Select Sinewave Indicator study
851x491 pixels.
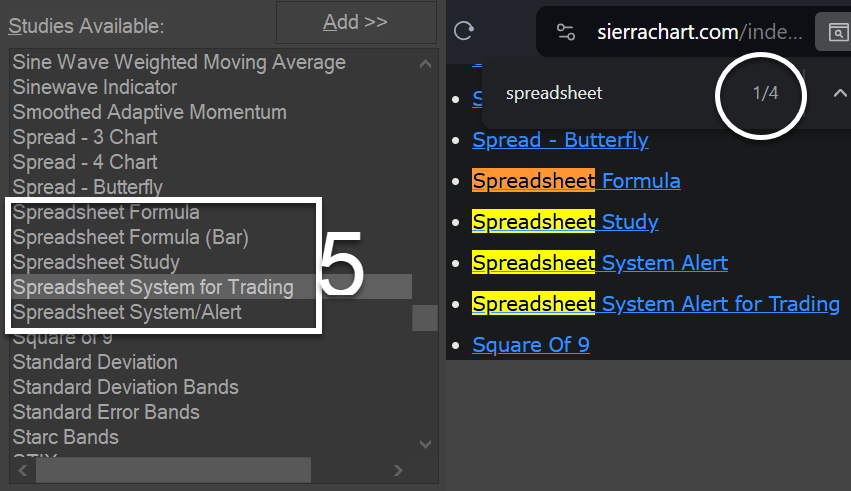pyautogui.click(x=95, y=87)
